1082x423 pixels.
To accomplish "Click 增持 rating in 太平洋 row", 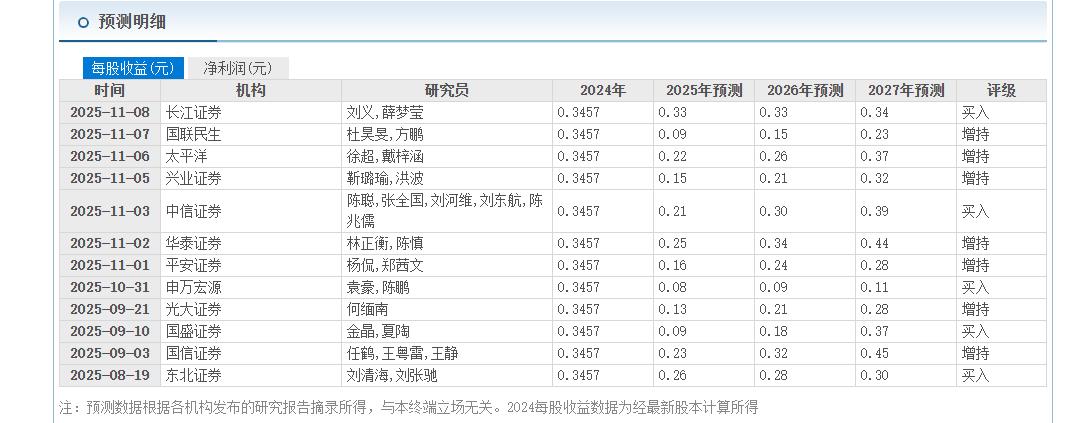I will 975,157.
